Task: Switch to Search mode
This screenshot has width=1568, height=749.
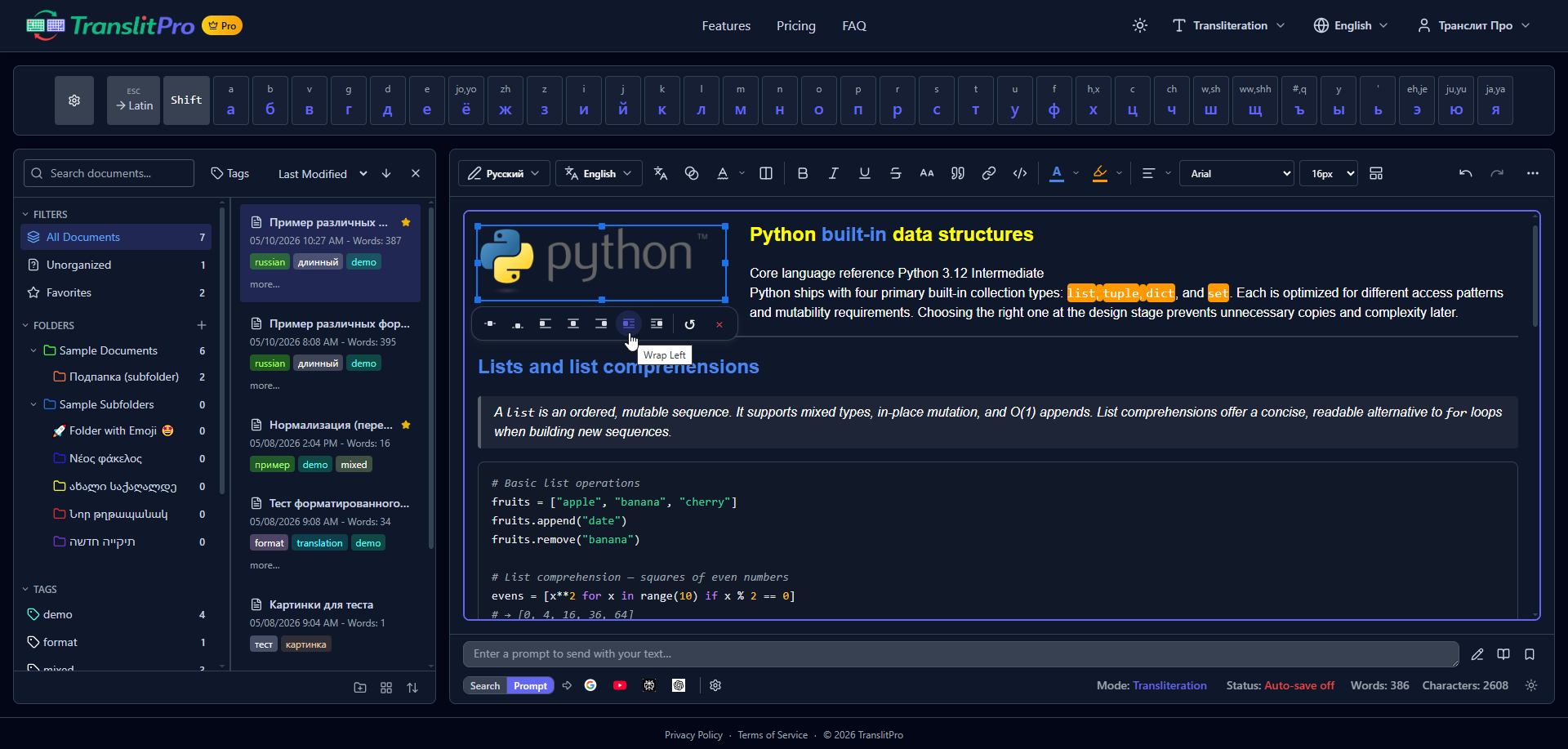Action: point(484,685)
